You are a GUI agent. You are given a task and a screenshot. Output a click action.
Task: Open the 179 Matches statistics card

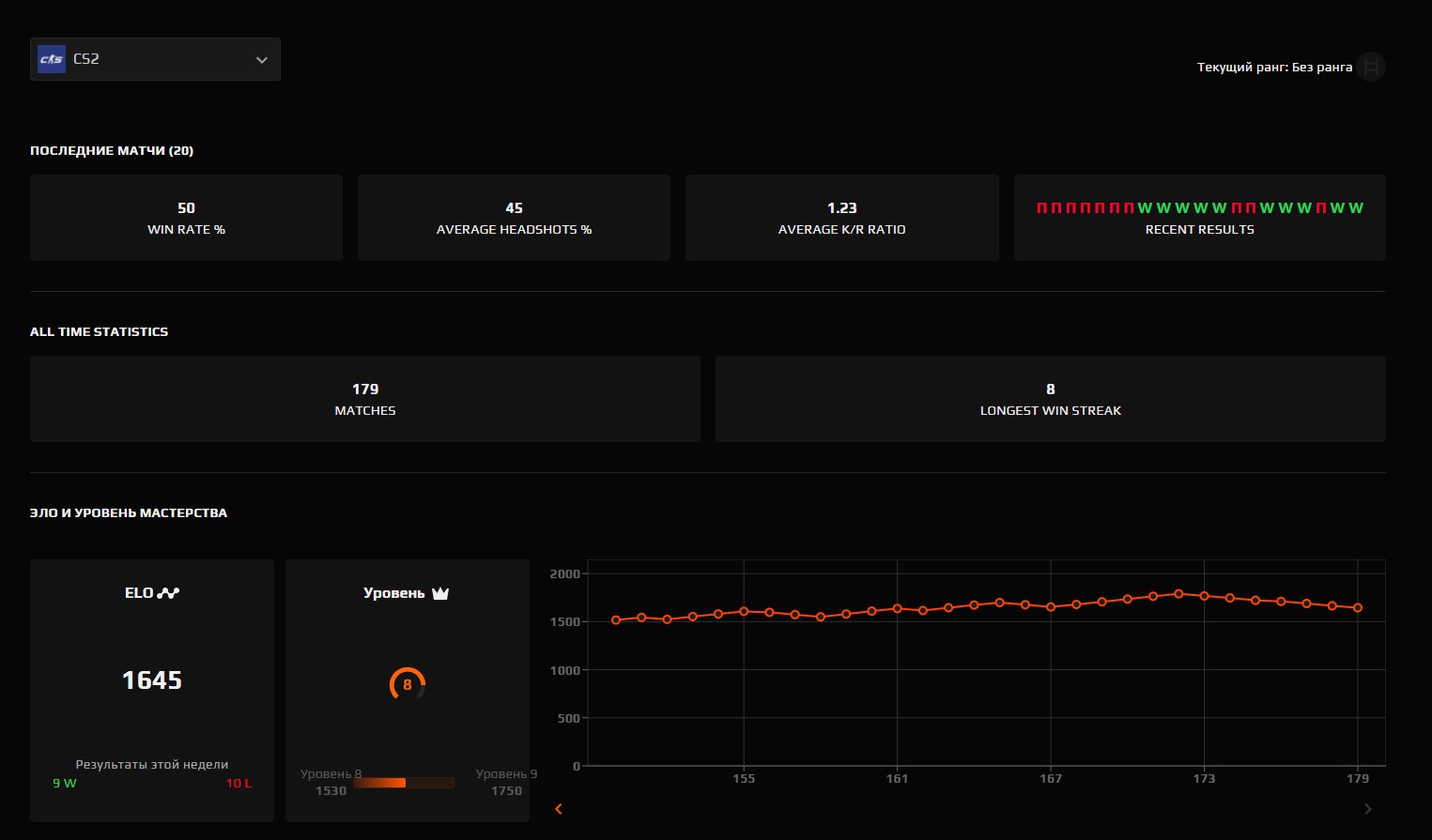(x=365, y=399)
